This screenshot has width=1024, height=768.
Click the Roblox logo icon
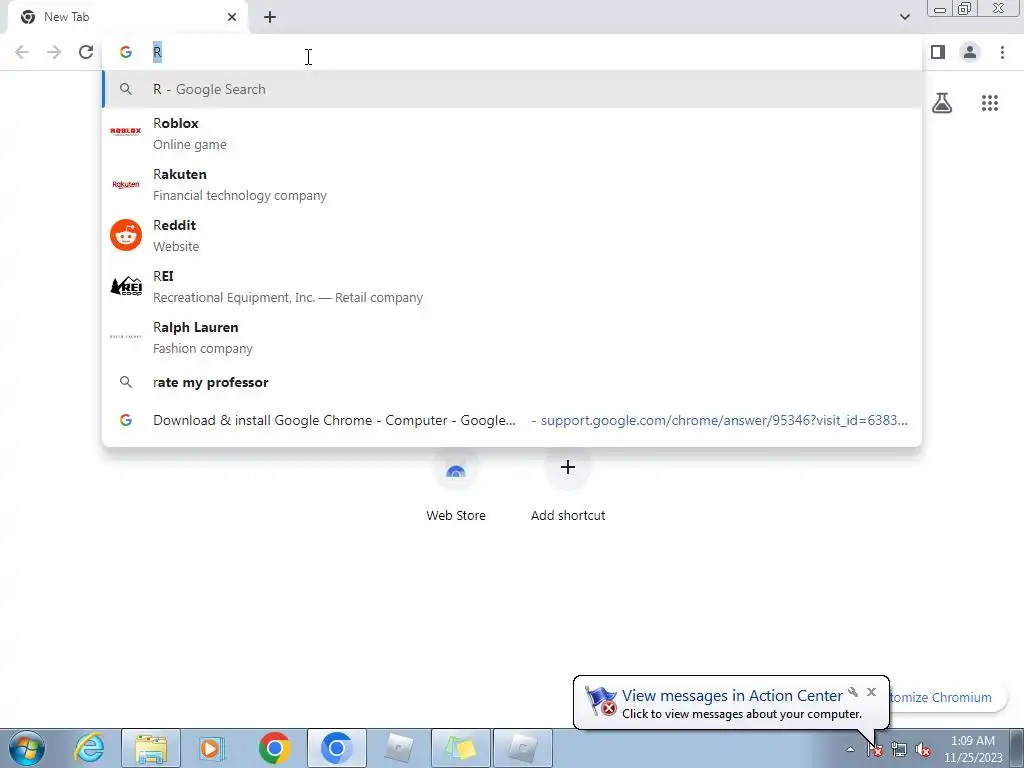point(126,131)
